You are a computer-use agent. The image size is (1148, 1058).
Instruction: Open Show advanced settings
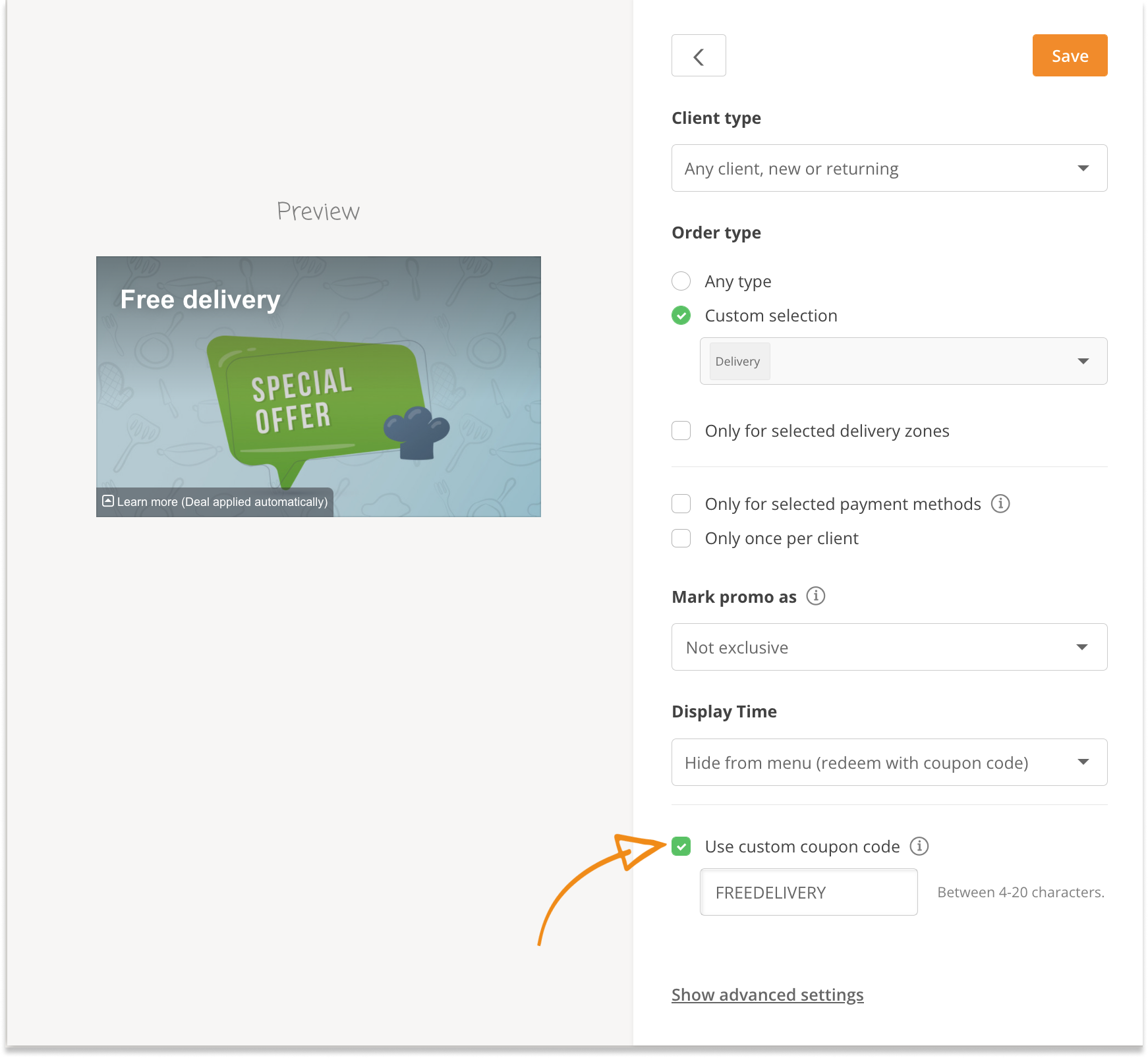pos(767,995)
